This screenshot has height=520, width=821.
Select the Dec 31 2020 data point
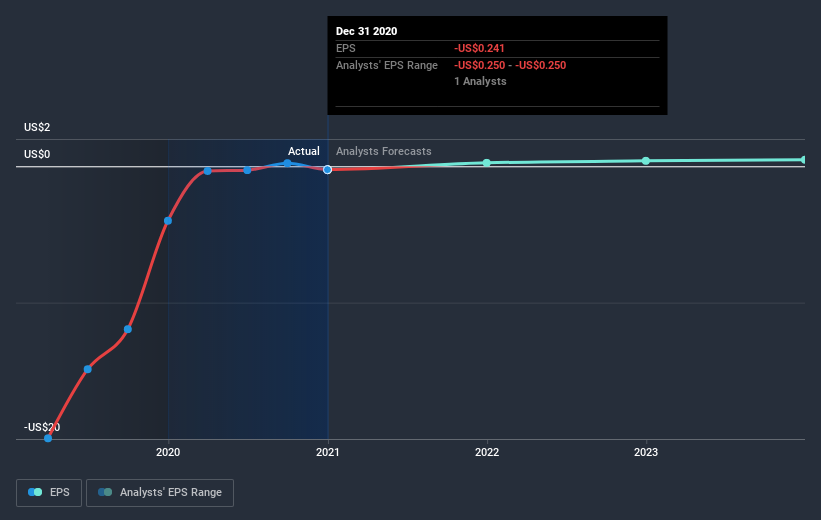click(327, 170)
